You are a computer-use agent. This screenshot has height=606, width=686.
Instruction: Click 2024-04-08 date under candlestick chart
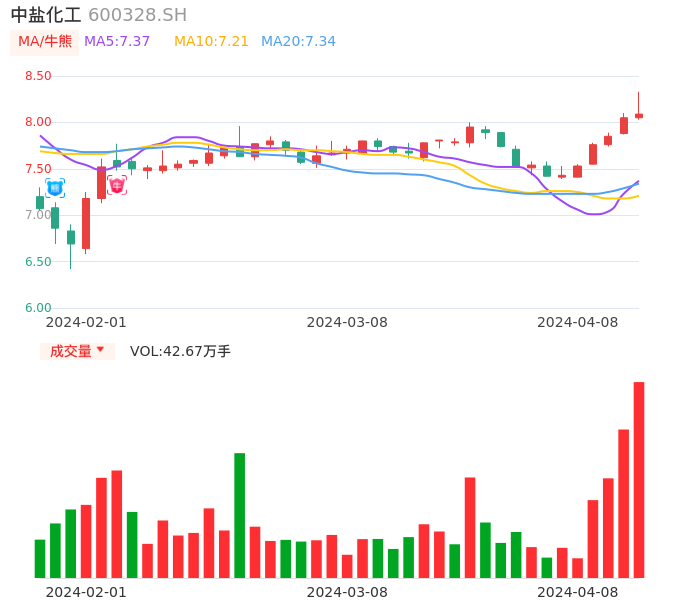click(578, 322)
